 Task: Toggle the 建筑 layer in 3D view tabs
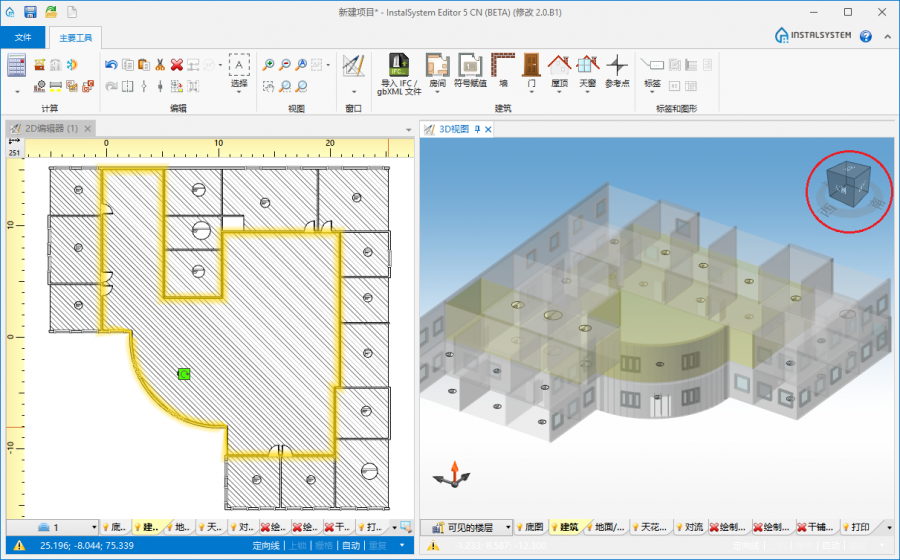coord(565,527)
